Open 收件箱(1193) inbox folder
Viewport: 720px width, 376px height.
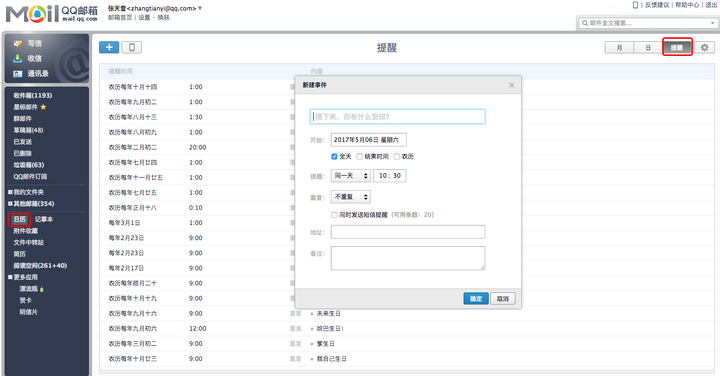[33, 95]
